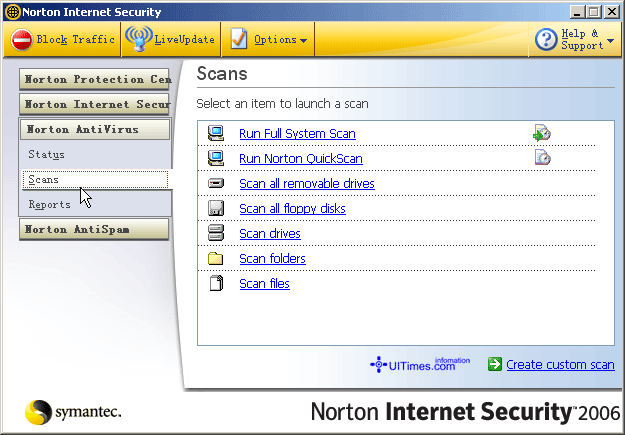Expand the Help & Support dropdown arrow
Screen dimensions: 625x435
coord(610,41)
